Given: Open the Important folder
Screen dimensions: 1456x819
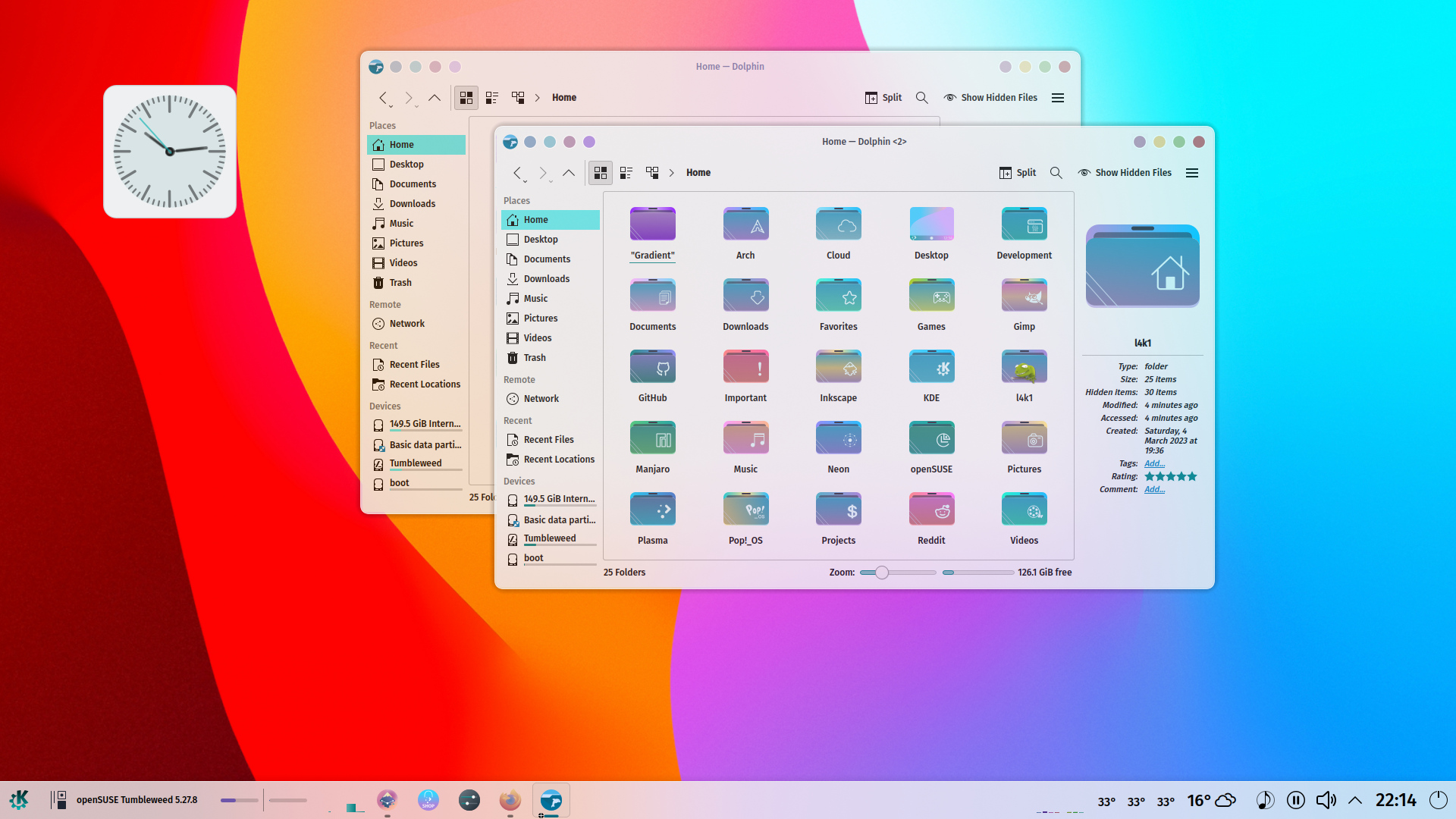Looking at the screenshot, I should [745, 376].
